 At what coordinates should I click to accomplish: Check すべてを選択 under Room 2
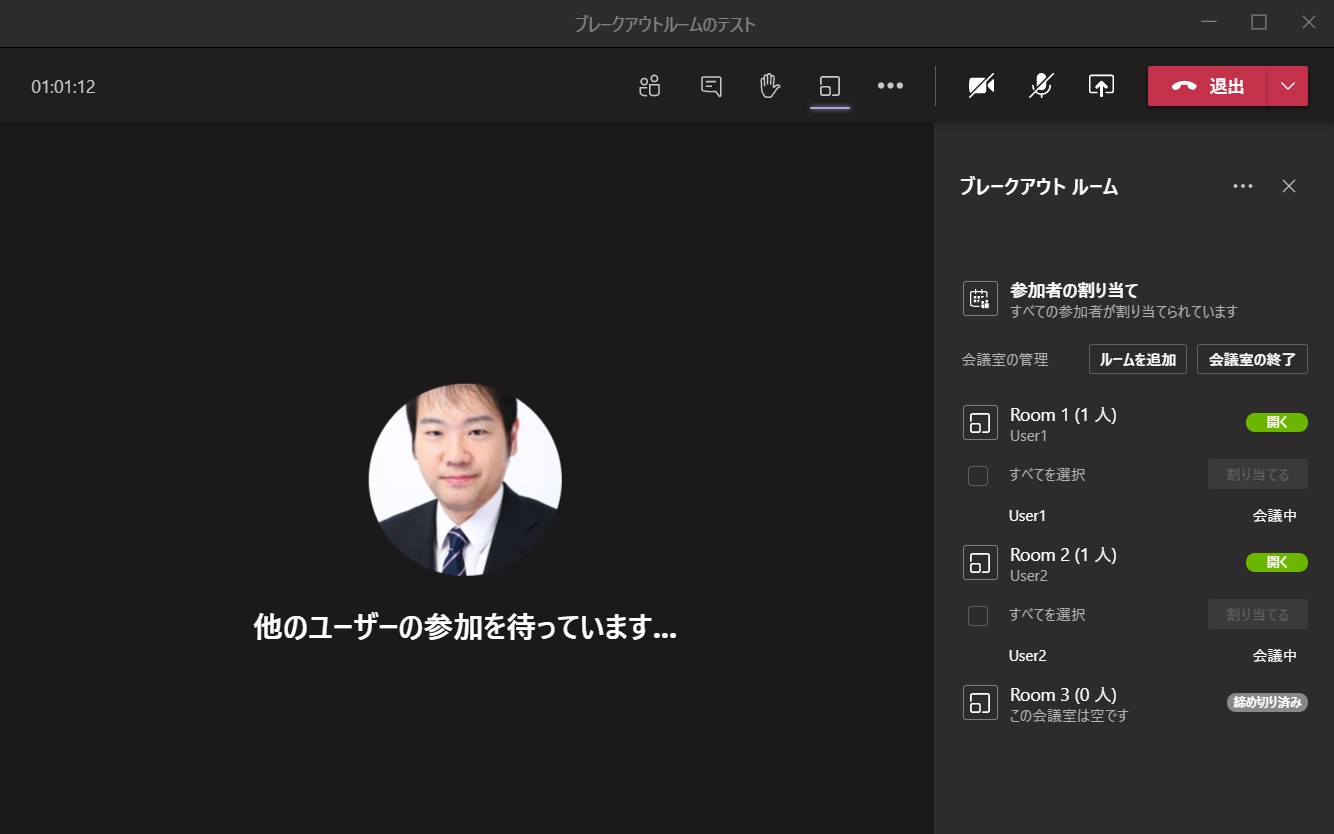pyautogui.click(x=978, y=615)
